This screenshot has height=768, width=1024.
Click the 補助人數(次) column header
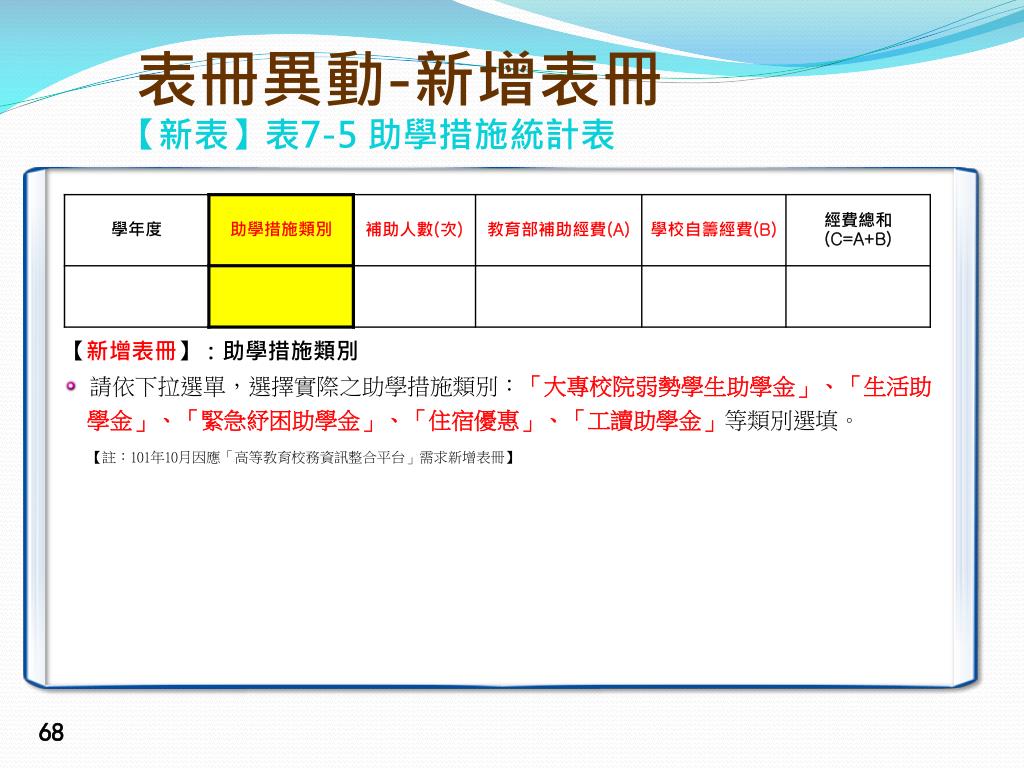414,230
